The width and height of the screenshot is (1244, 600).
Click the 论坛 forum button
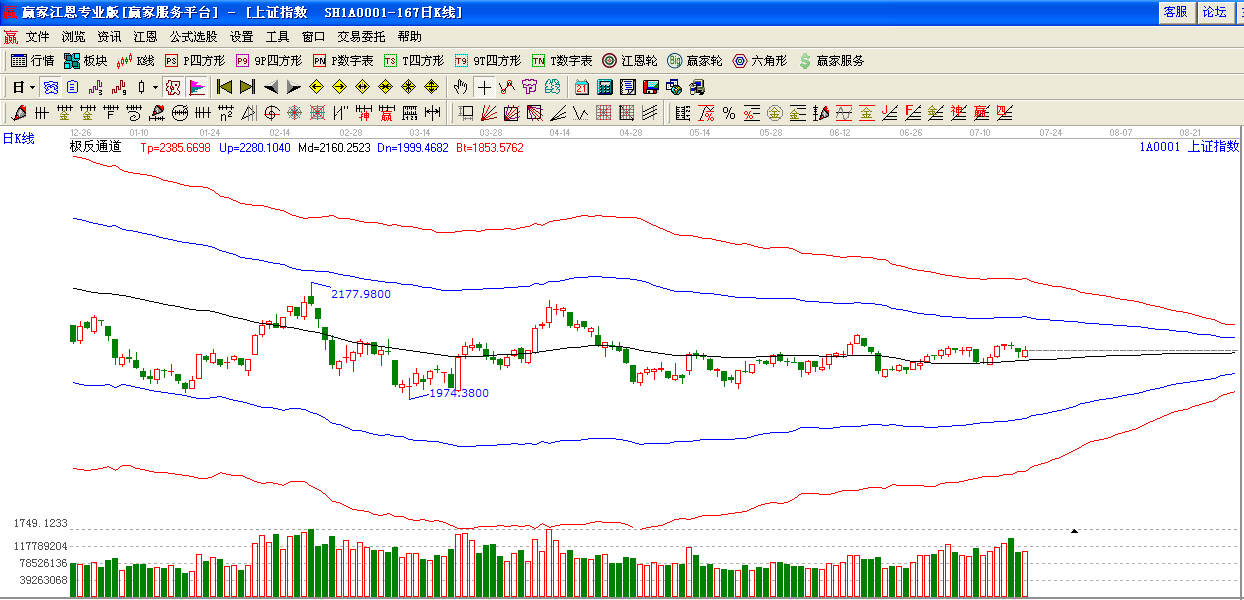[x=1214, y=12]
